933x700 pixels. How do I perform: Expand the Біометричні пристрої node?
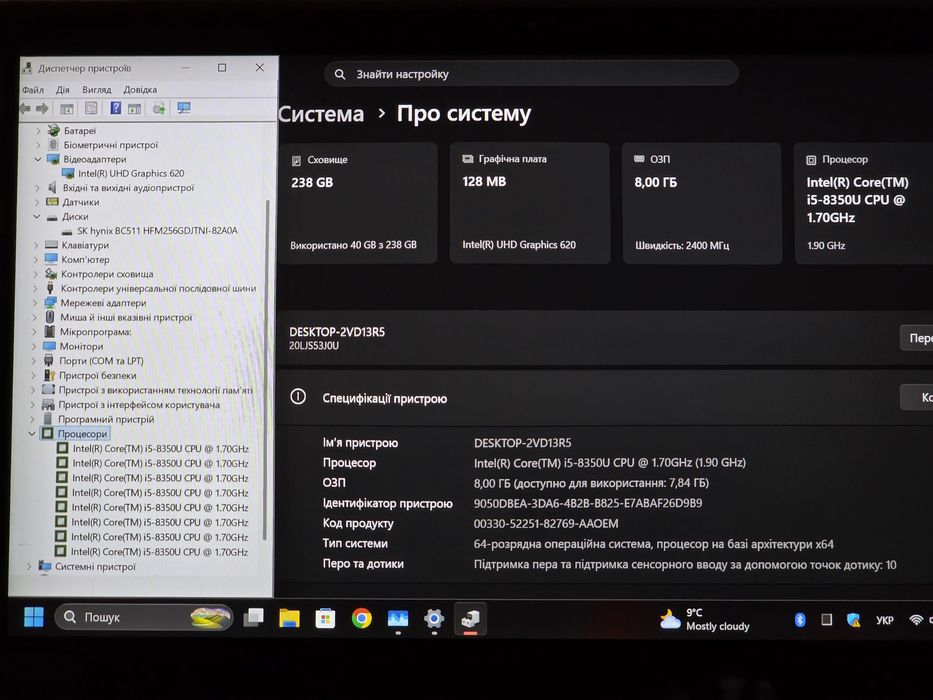point(39,145)
